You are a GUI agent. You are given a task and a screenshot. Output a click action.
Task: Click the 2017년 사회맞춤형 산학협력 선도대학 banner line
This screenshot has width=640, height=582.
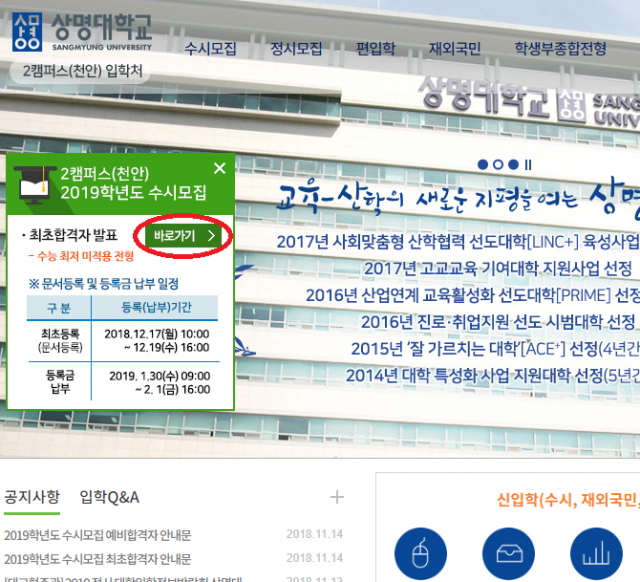(458, 242)
